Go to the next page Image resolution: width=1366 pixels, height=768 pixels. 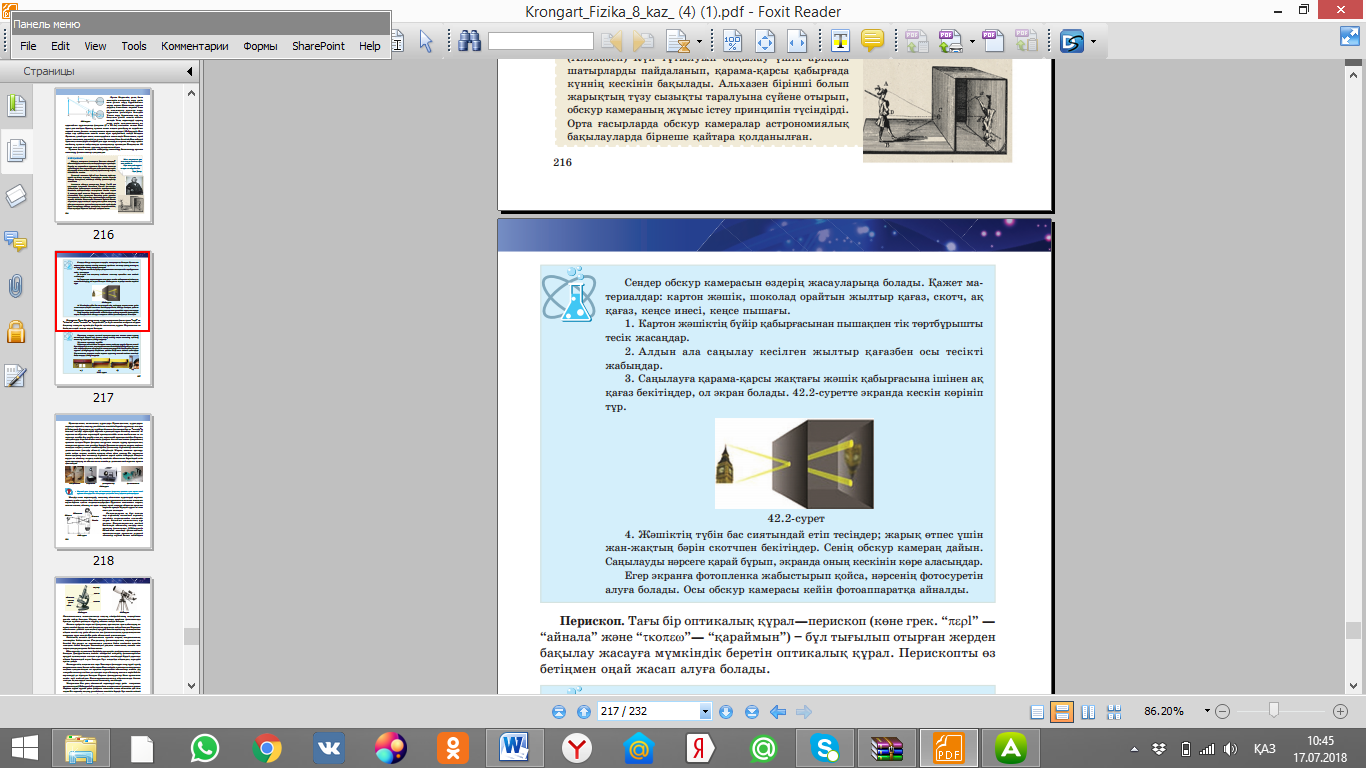727,712
